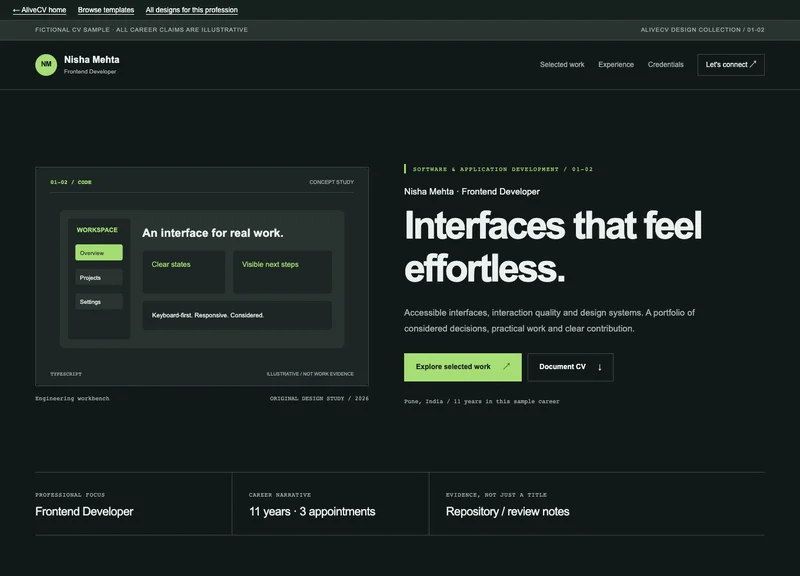Click the Let's connect button
This screenshot has width=800, height=576.
[x=731, y=65]
